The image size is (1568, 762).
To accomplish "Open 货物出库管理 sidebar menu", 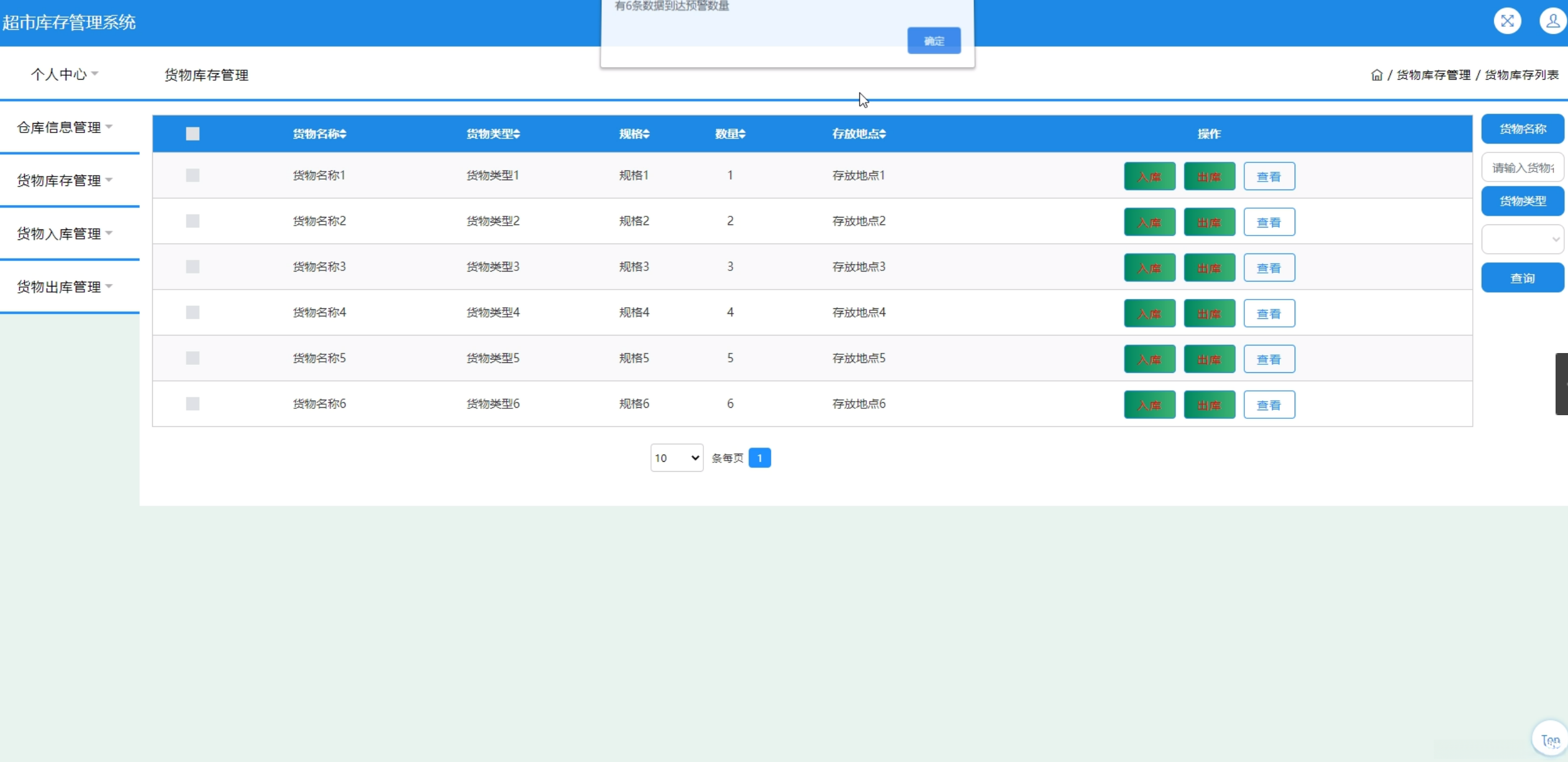I will click(x=65, y=287).
